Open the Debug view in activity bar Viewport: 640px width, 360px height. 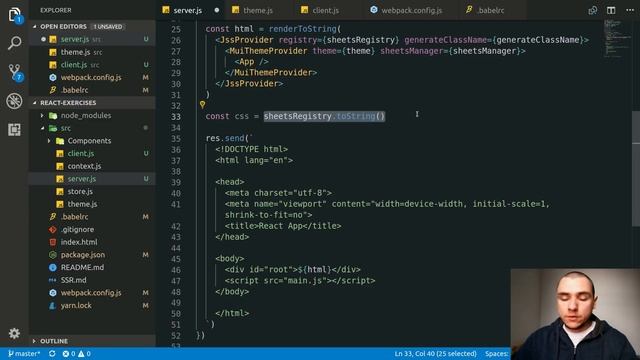(14, 101)
